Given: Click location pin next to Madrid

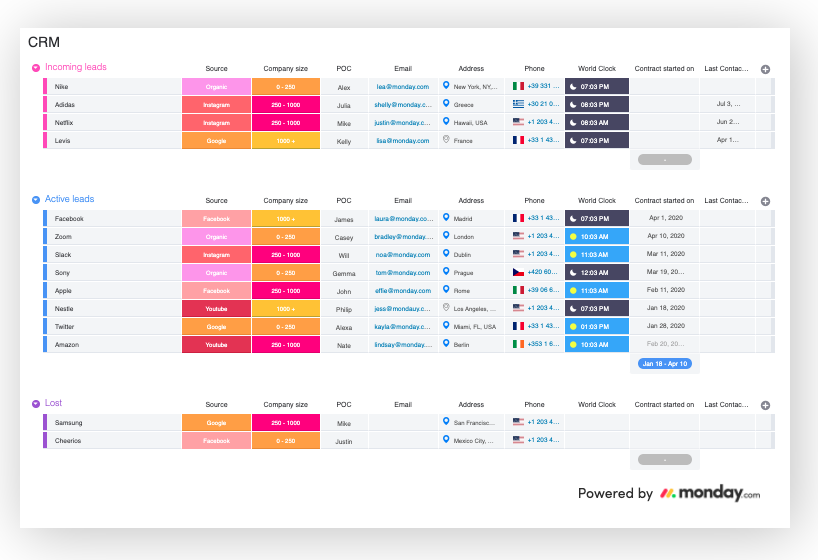Looking at the screenshot, I should [446, 217].
